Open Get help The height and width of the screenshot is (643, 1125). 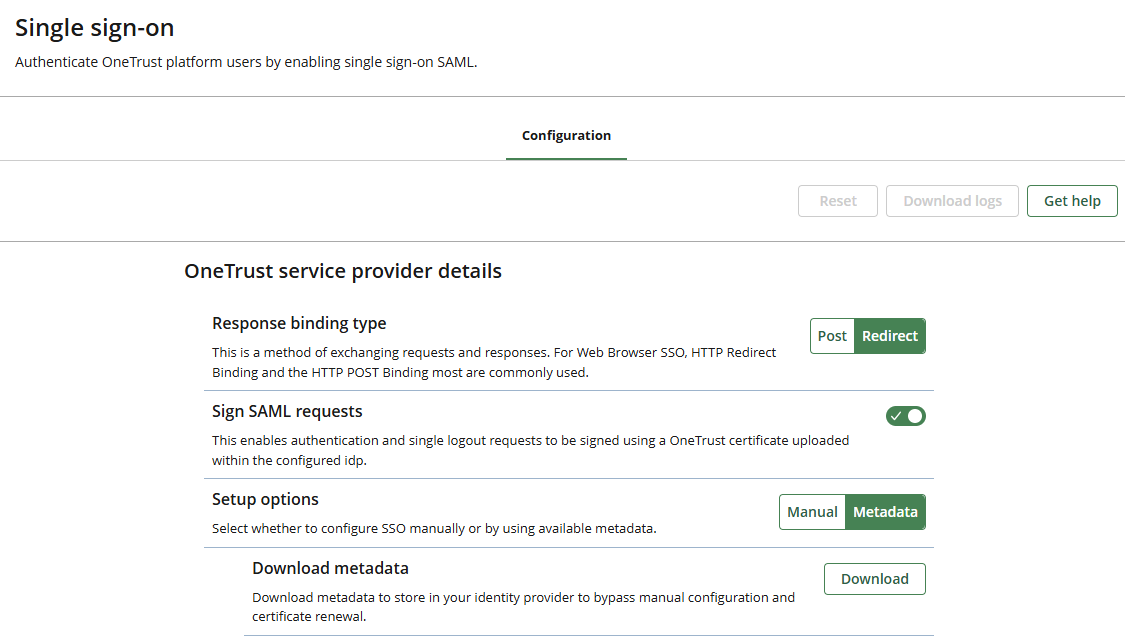tap(1072, 201)
